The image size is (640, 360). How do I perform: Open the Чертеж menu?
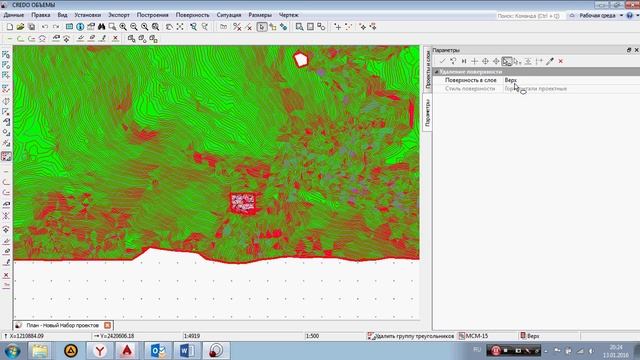pos(289,15)
